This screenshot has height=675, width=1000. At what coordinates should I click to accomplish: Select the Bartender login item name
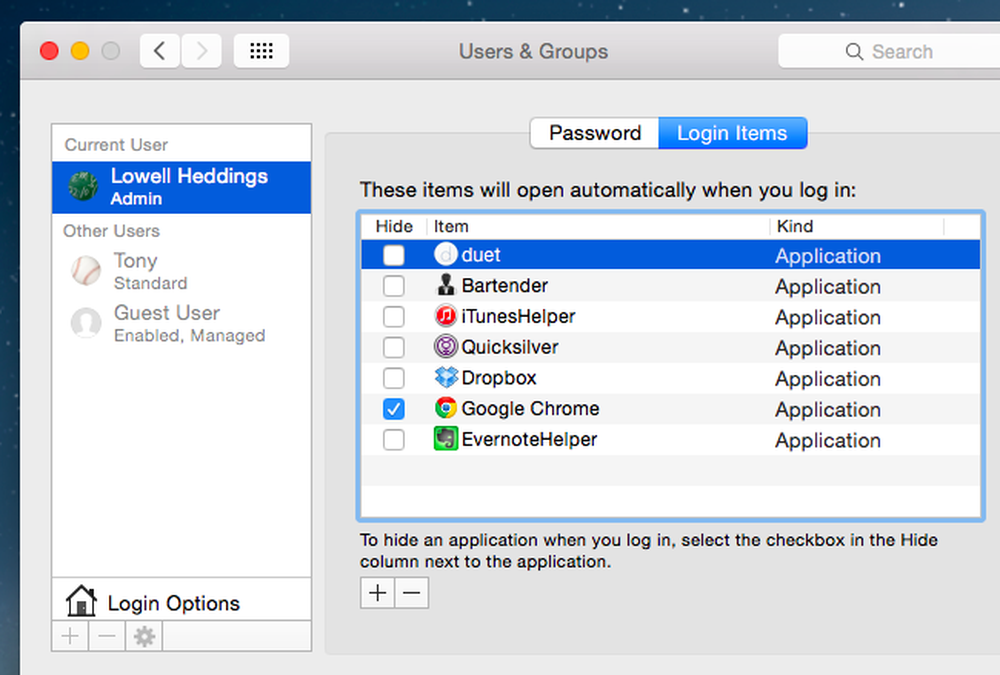504,286
